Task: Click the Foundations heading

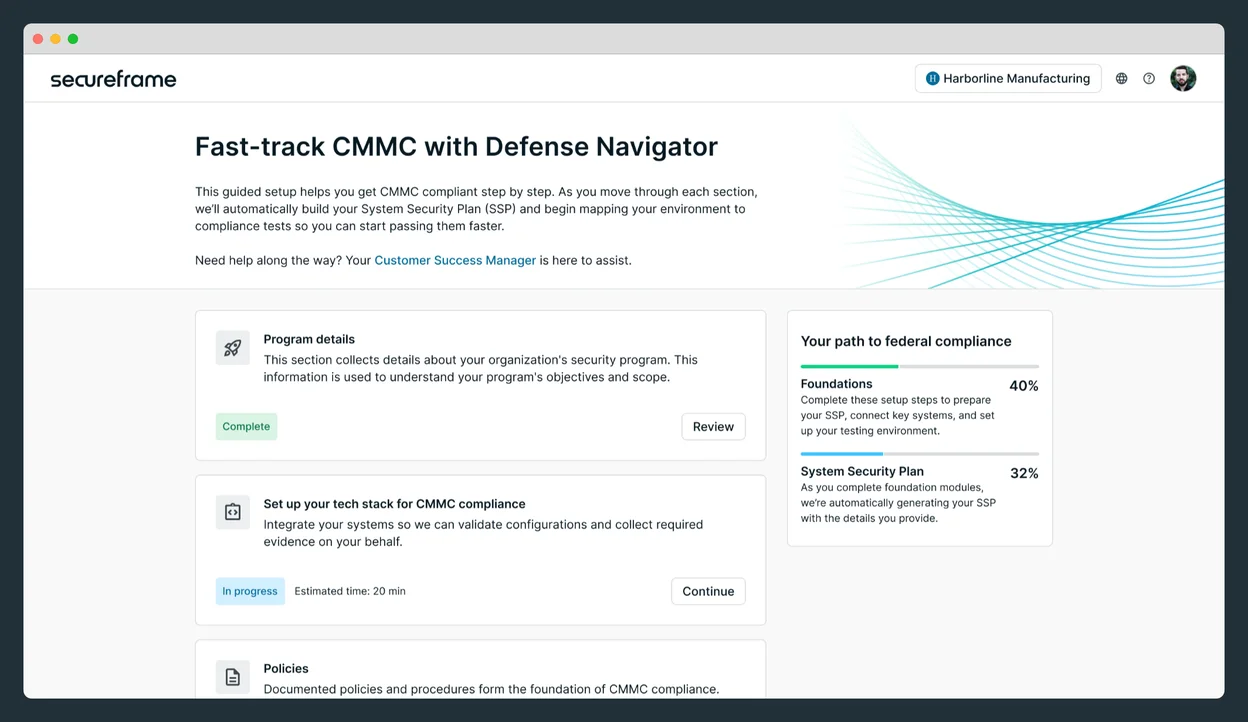Action: pos(836,384)
